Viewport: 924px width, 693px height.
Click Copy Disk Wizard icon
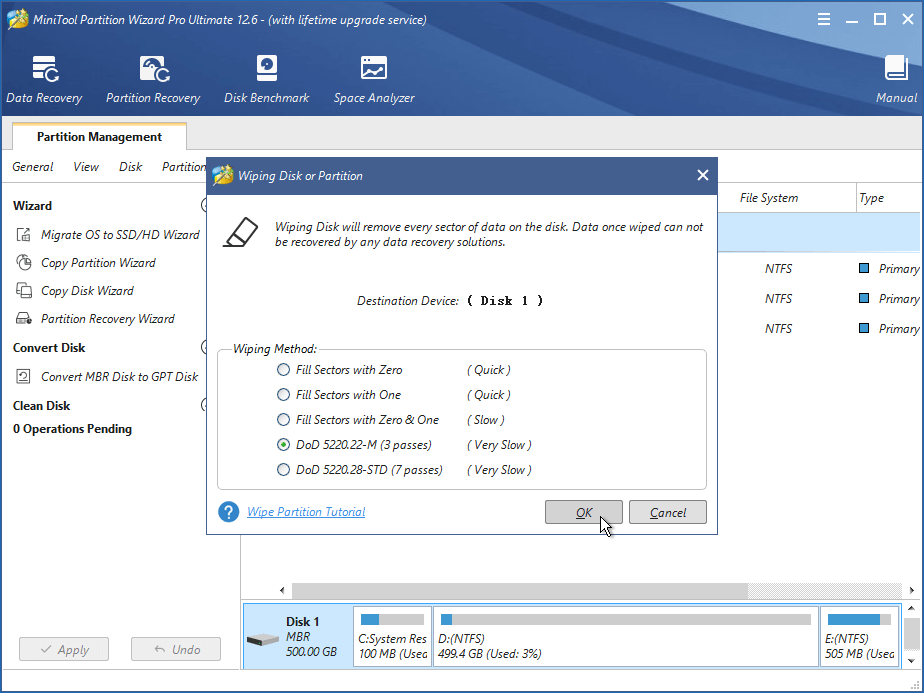(x=24, y=291)
